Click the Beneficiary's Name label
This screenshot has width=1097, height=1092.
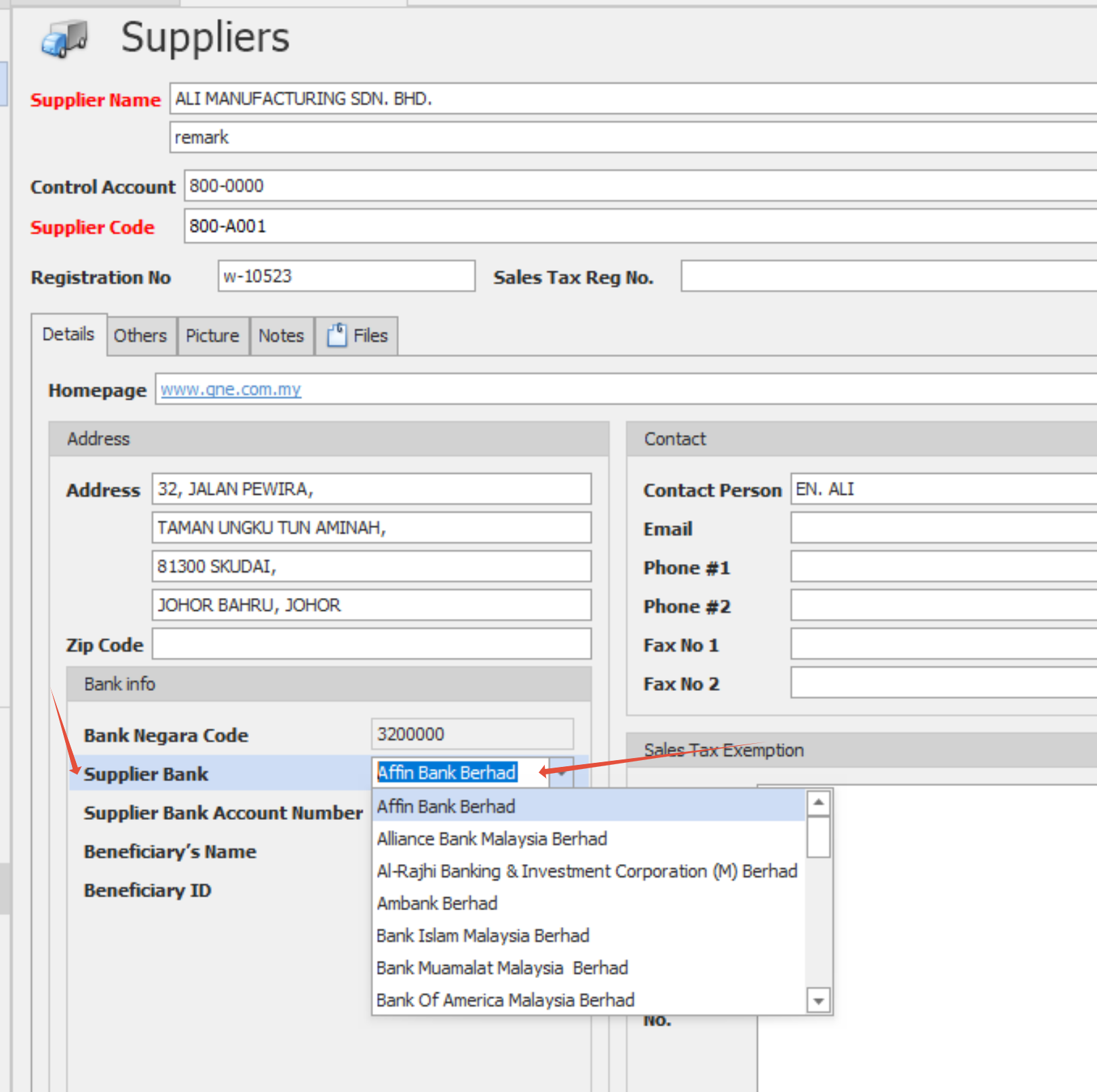tap(170, 851)
